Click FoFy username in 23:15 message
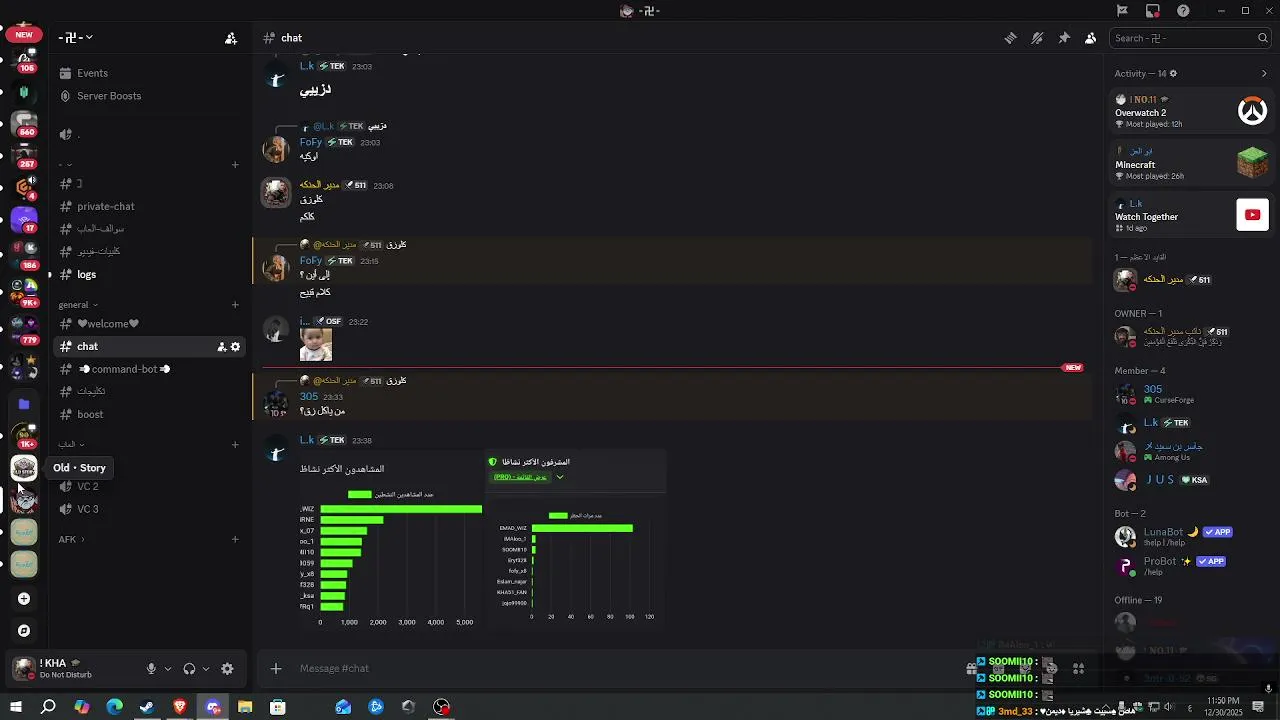The width and height of the screenshot is (1280, 720). point(311,261)
